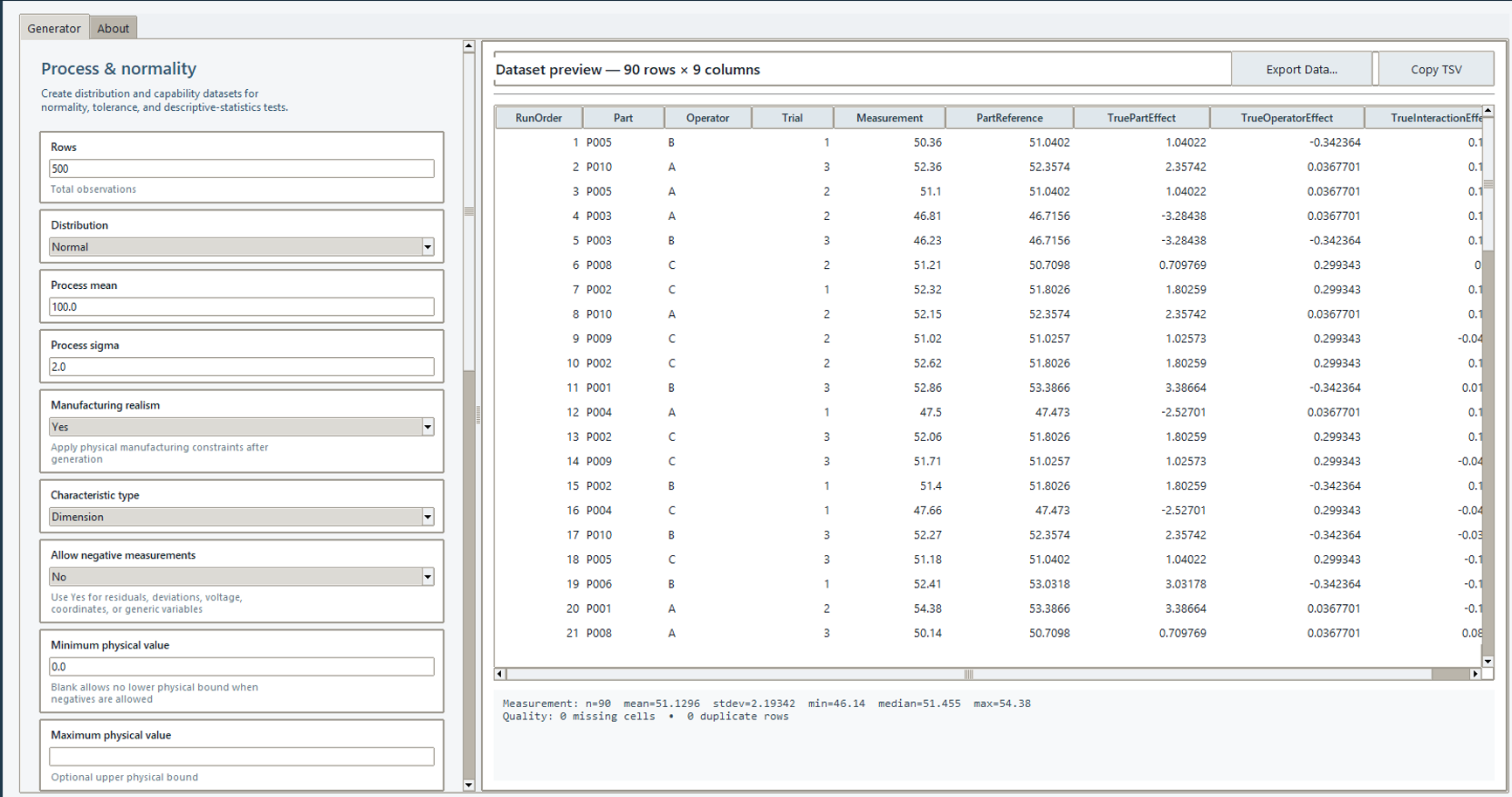The width and height of the screenshot is (1512, 797).
Task: Click the Process & normality heading
Action: click(x=119, y=68)
